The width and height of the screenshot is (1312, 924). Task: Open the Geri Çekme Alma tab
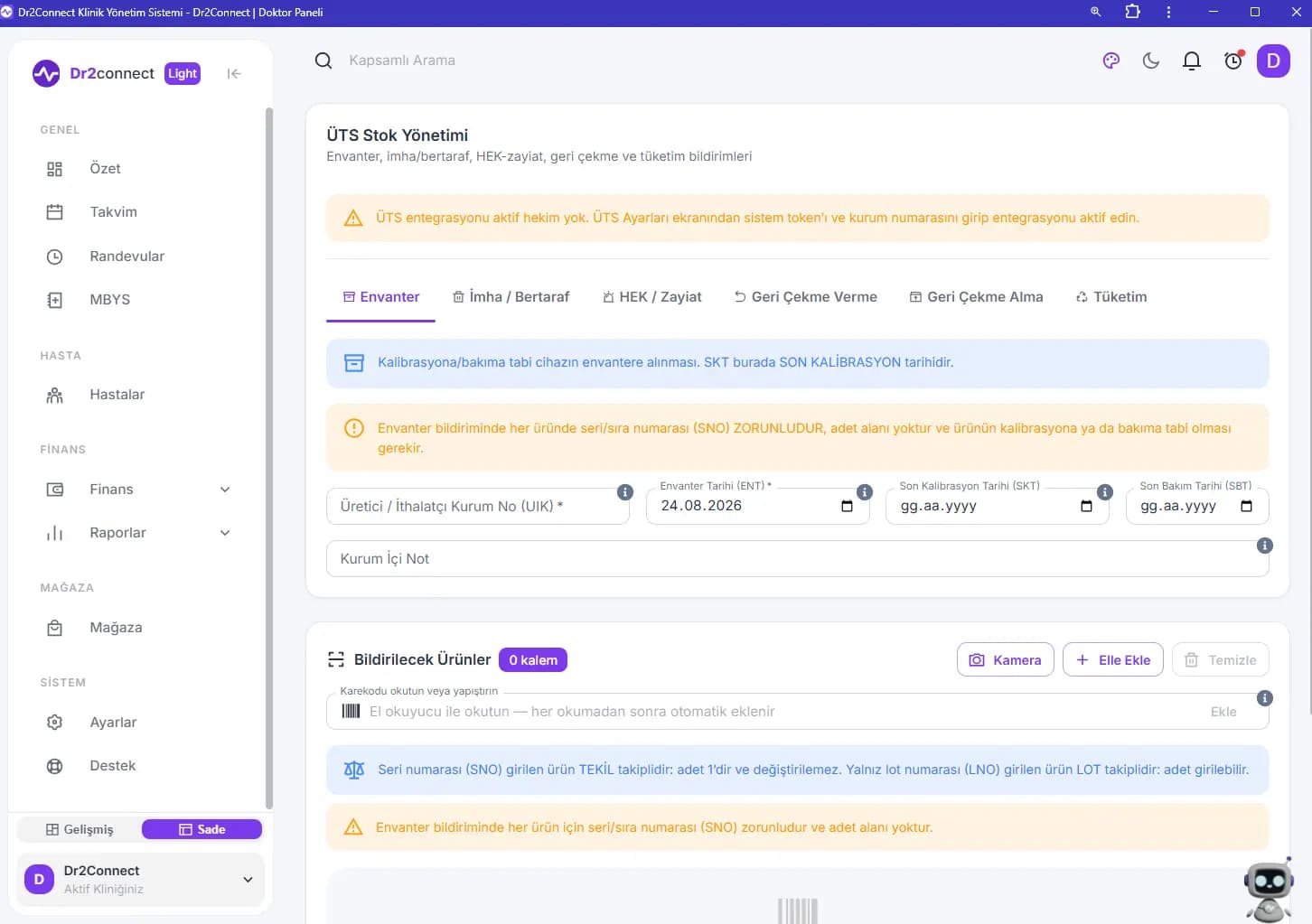[976, 297]
